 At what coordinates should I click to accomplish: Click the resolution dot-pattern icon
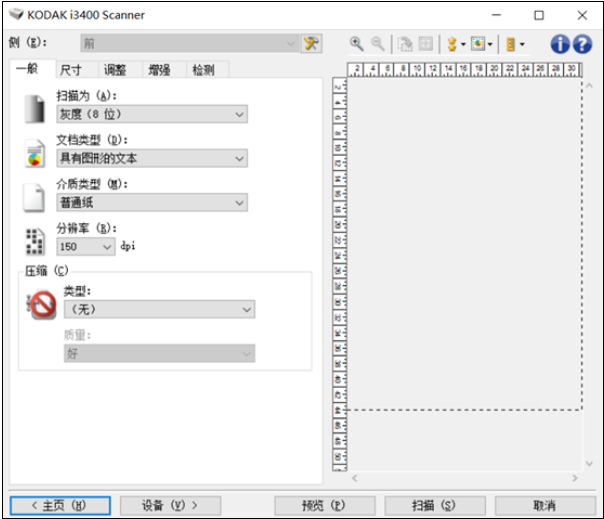(35, 242)
